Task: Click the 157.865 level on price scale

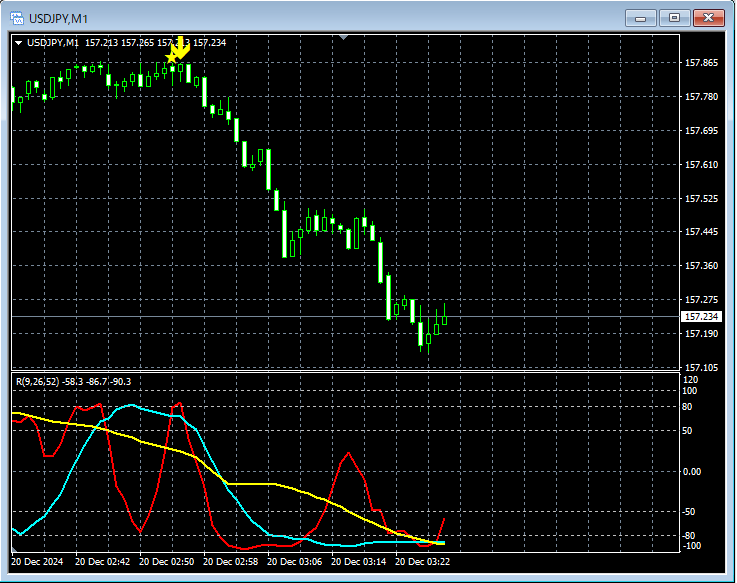Action: click(702, 63)
